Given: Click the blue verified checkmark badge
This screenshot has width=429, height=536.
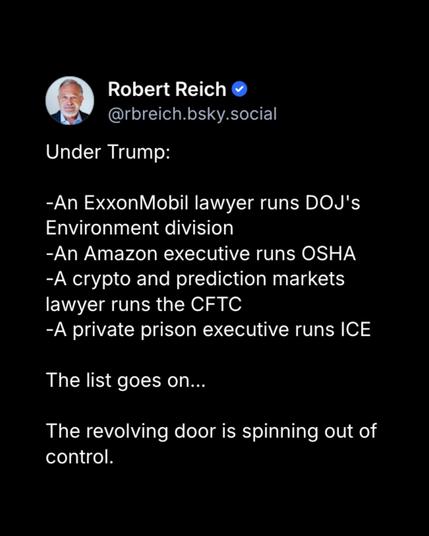Looking at the screenshot, I should pyautogui.click(x=240, y=89).
